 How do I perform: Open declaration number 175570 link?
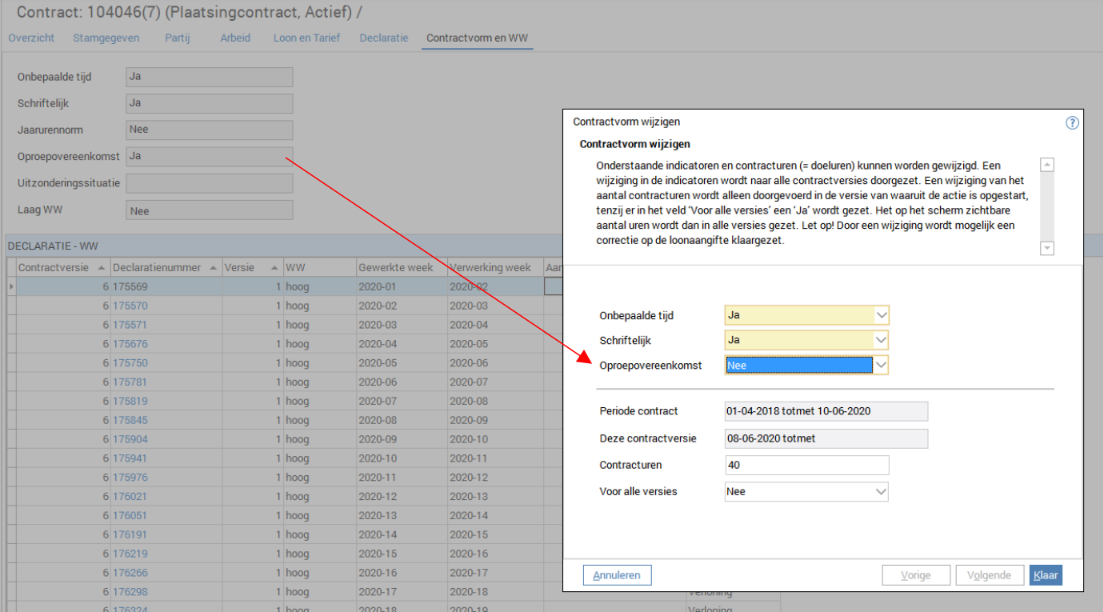coord(130,306)
